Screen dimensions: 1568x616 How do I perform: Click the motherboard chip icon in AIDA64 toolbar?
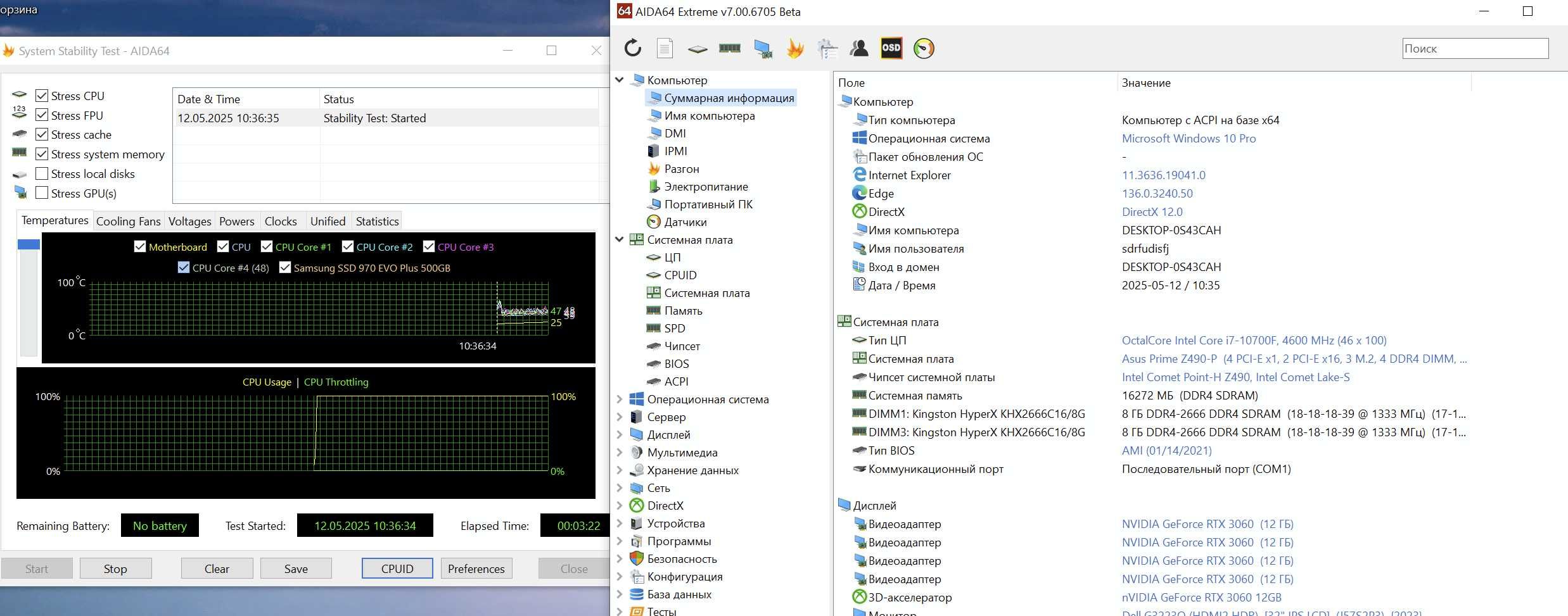[x=698, y=49]
